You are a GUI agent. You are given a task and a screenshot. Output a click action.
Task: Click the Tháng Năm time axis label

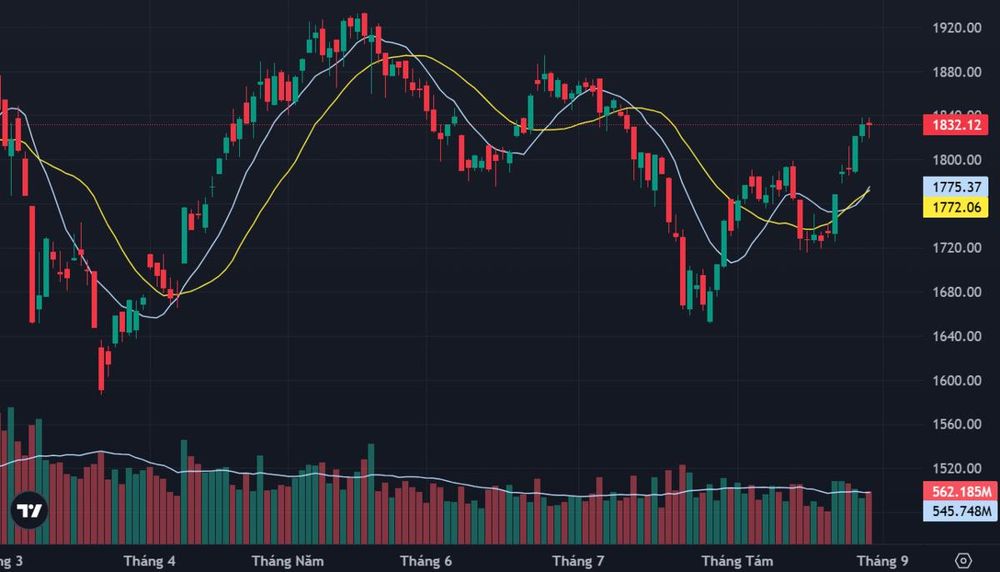(x=288, y=561)
